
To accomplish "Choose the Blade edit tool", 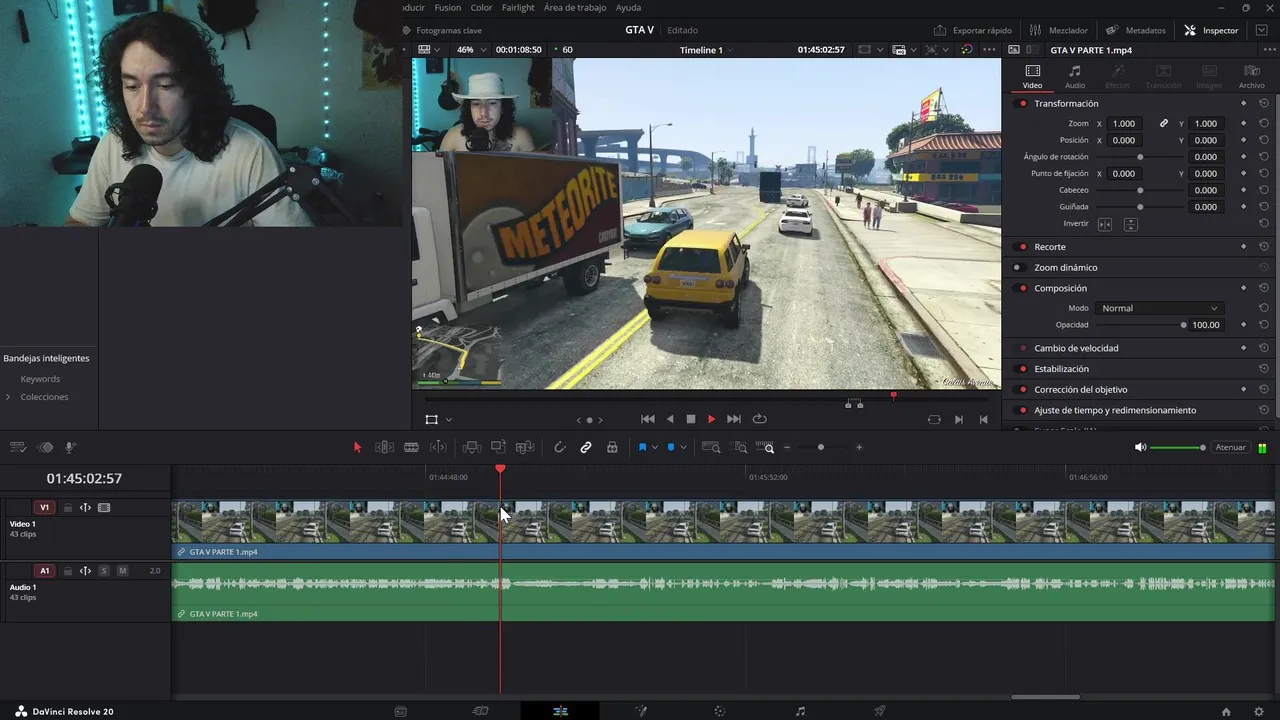I will coord(411,447).
